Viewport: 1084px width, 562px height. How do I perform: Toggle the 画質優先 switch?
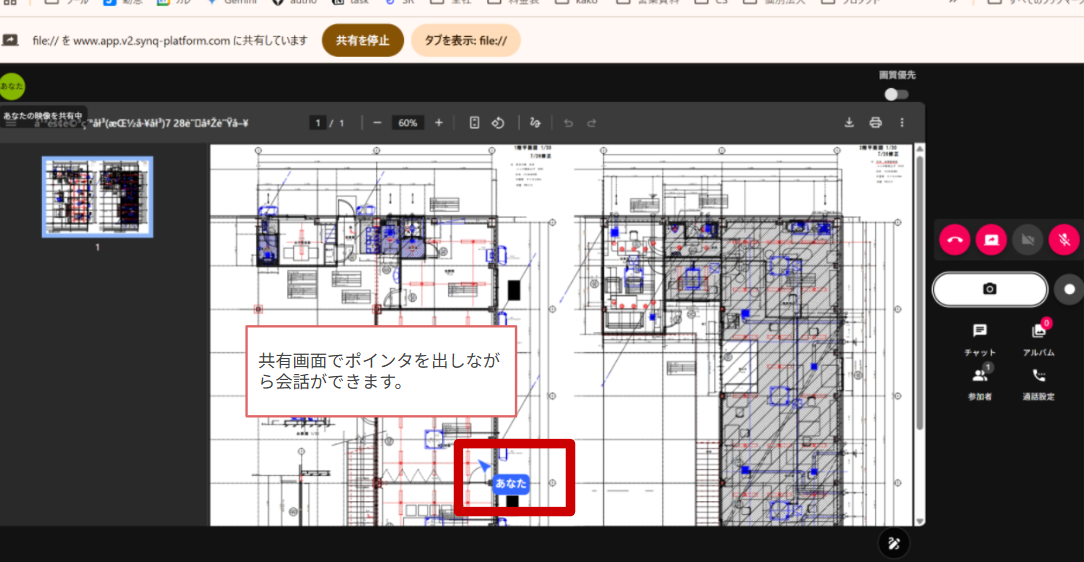coord(897,95)
